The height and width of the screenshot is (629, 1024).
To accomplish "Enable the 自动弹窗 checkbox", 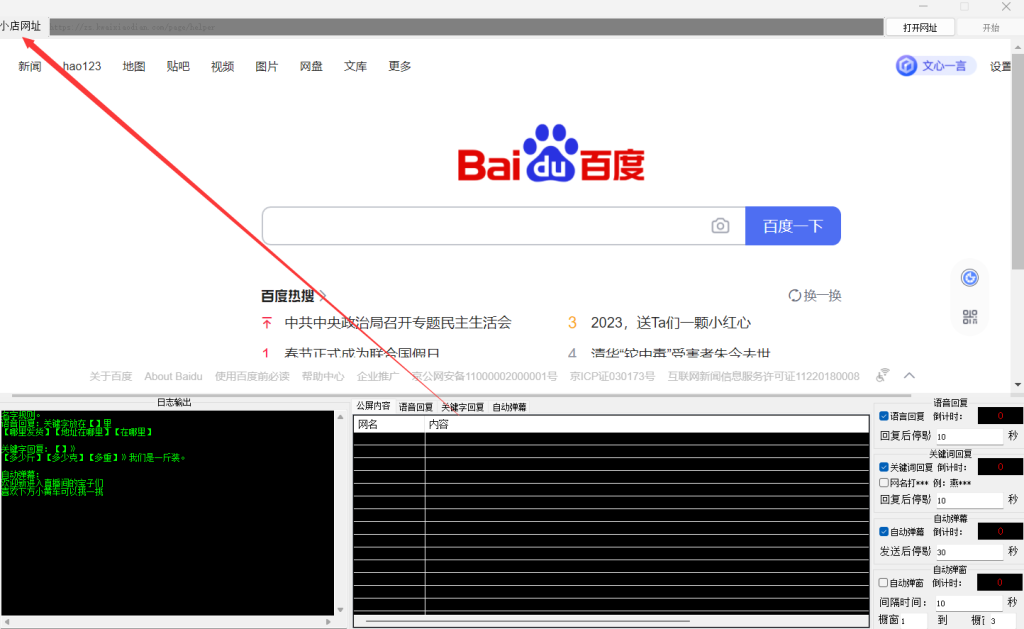I will pyautogui.click(x=884, y=583).
